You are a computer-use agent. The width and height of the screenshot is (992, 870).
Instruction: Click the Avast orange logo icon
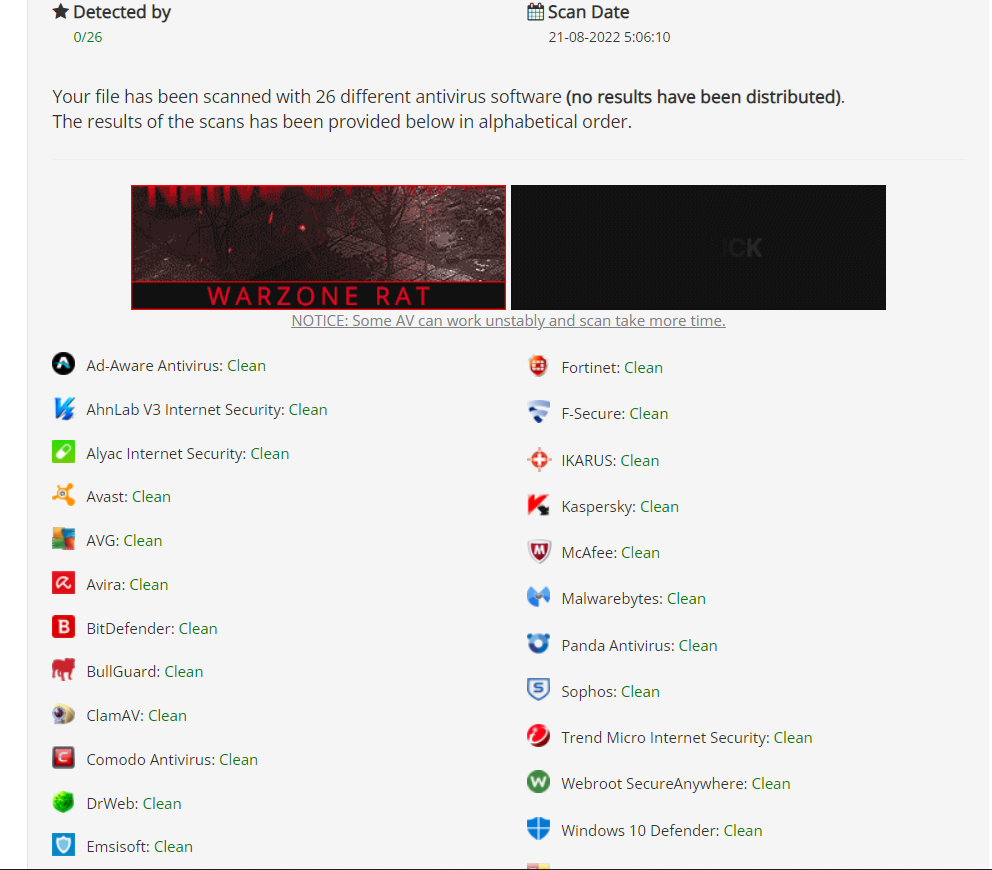pos(63,495)
